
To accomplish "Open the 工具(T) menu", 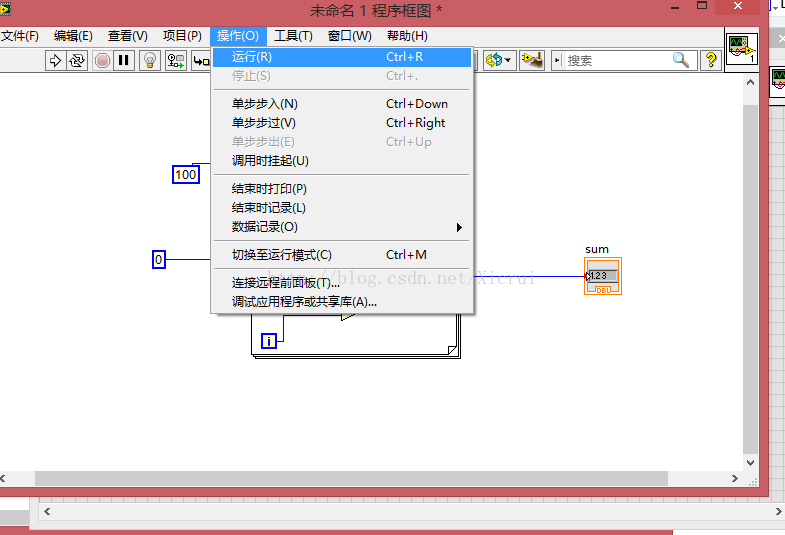I will point(293,36).
